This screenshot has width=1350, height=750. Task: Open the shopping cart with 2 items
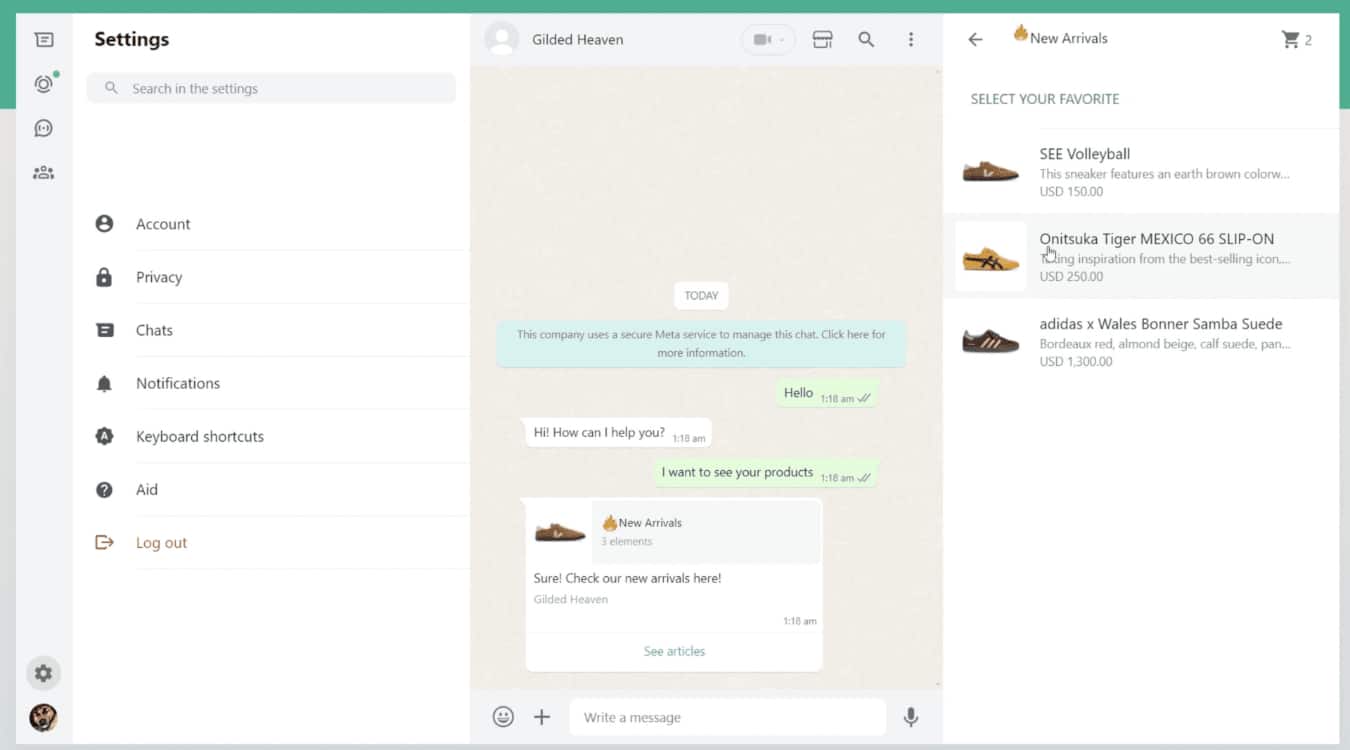(x=1296, y=40)
